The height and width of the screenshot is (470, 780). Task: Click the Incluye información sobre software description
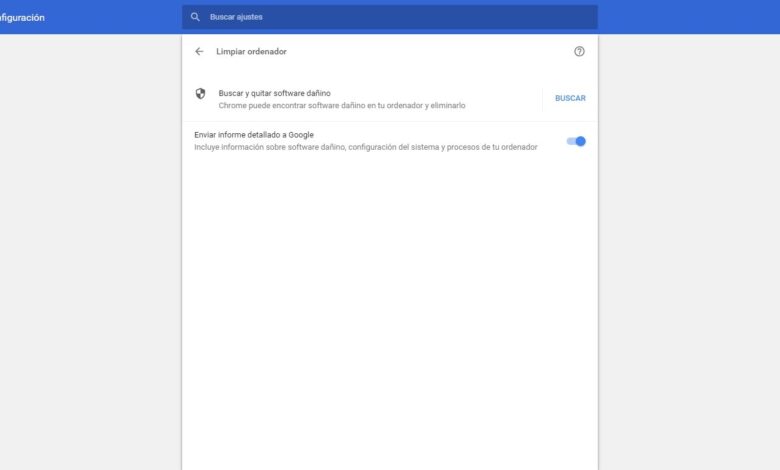pos(366,147)
